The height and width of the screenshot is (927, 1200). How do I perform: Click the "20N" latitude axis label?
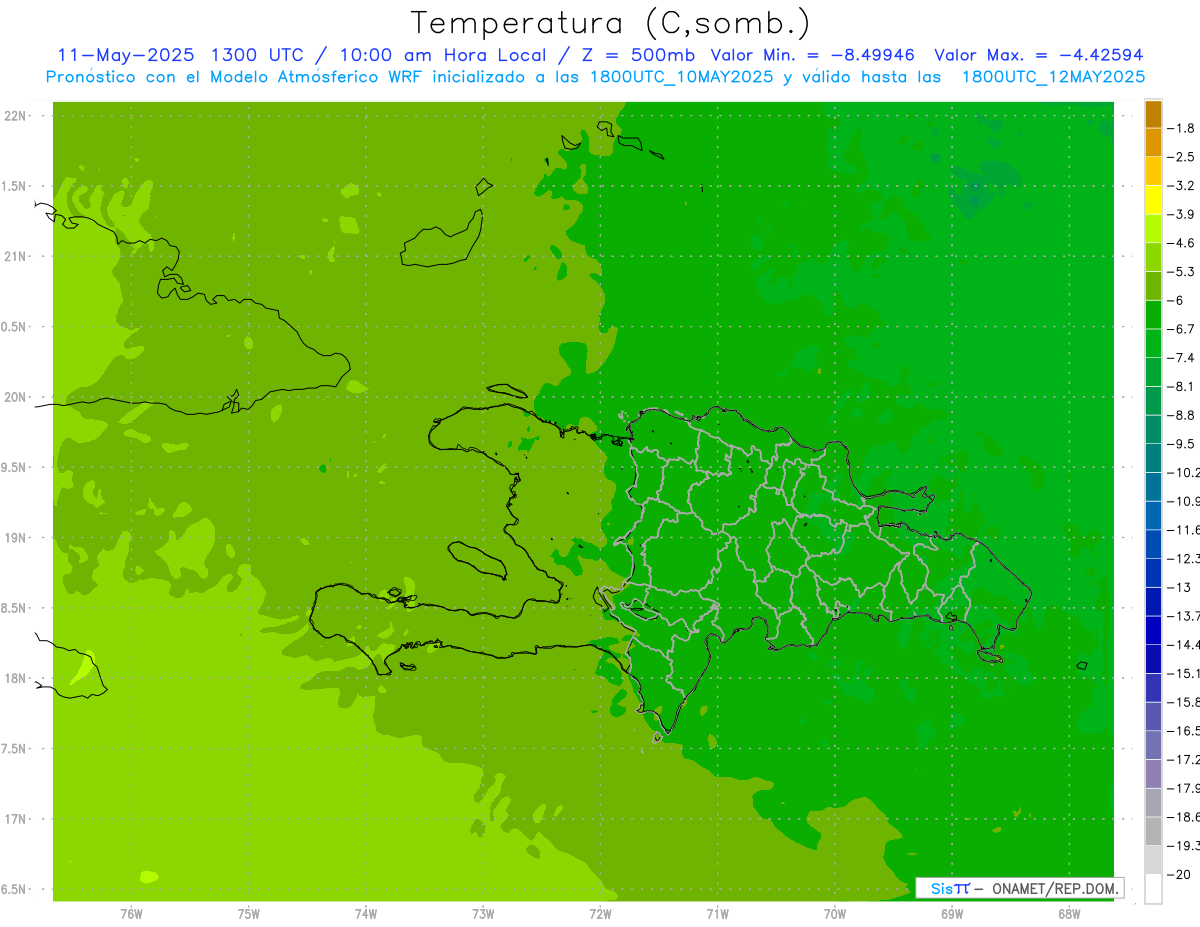coord(15,397)
